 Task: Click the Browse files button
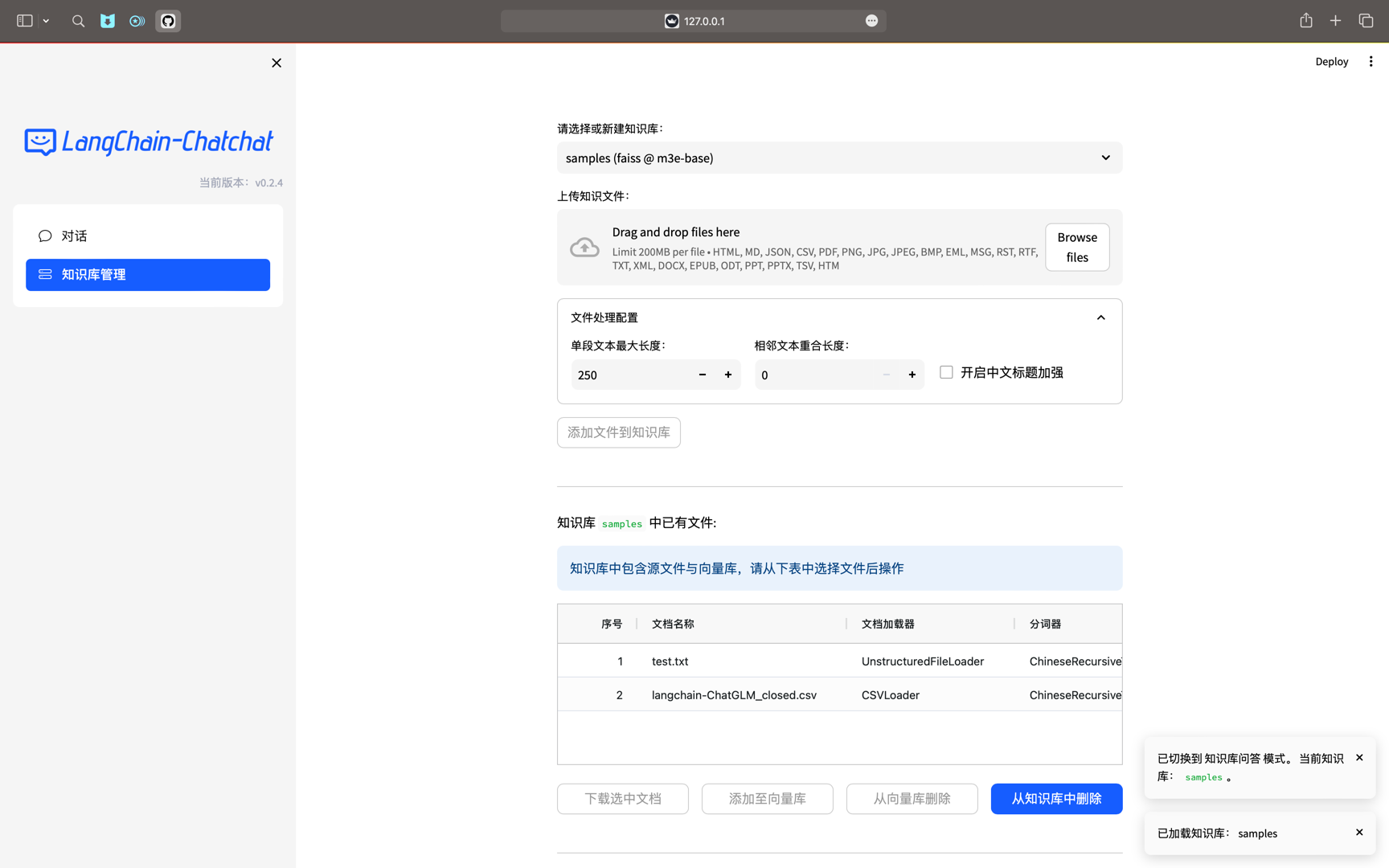click(1077, 248)
